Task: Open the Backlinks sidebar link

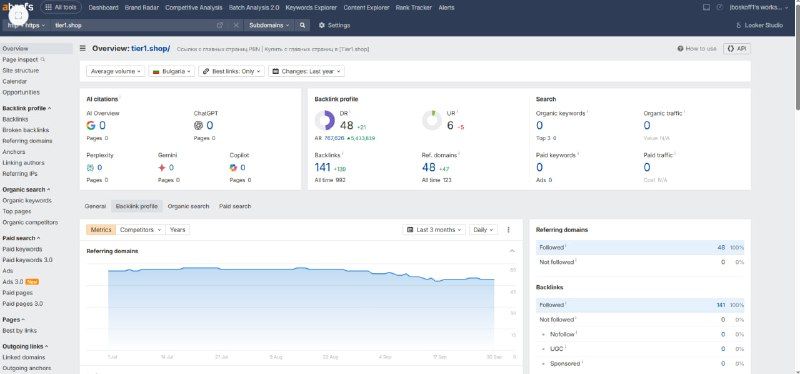Action: 15,119
